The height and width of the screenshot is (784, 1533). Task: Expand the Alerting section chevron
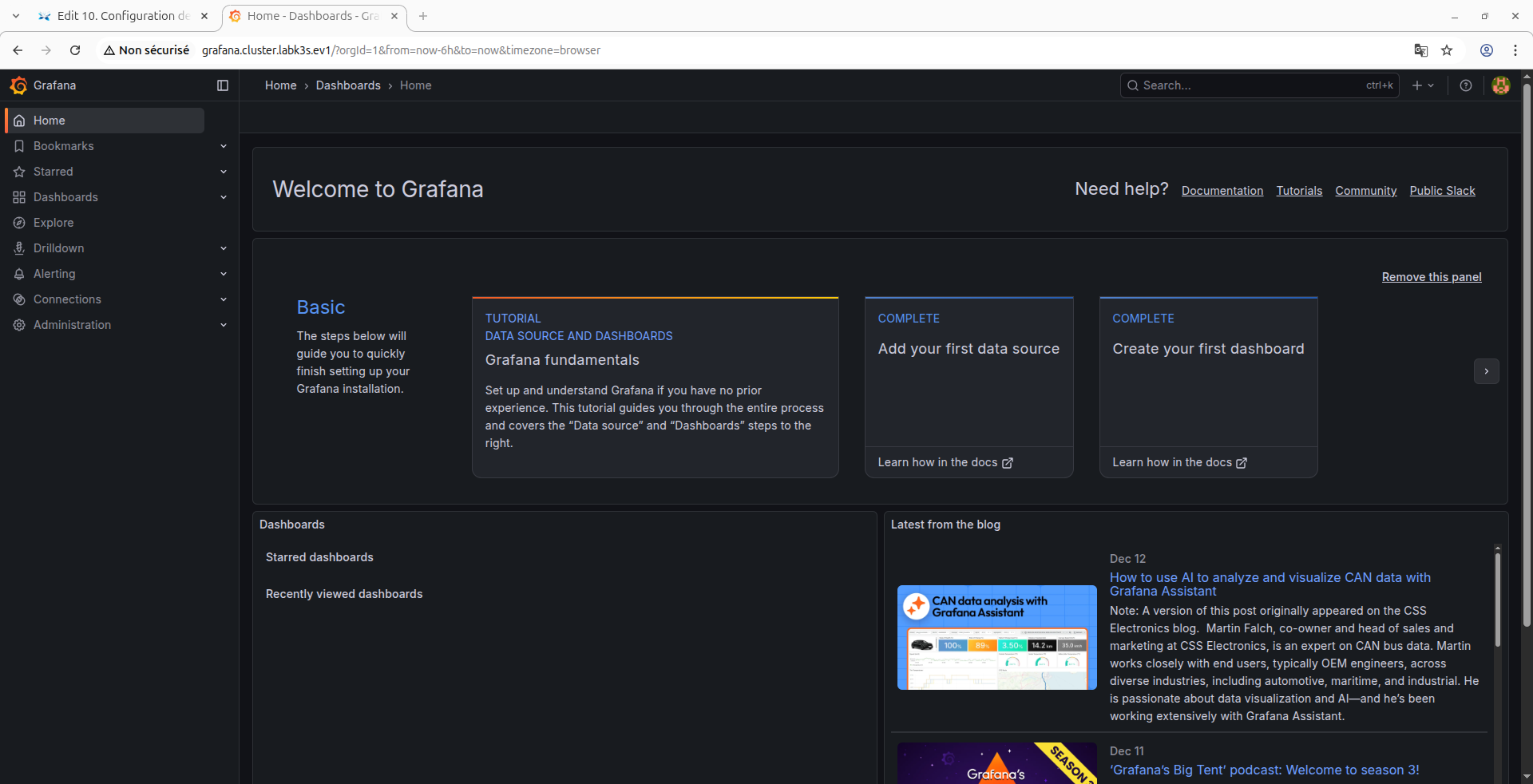pyautogui.click(x=224, y=274)
